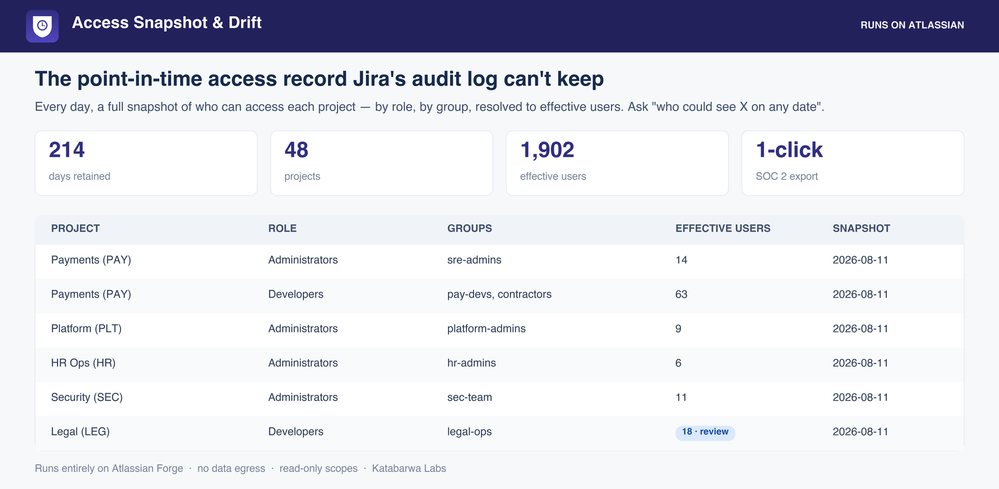Click the GROUPS column header

(x=470, y=229)
